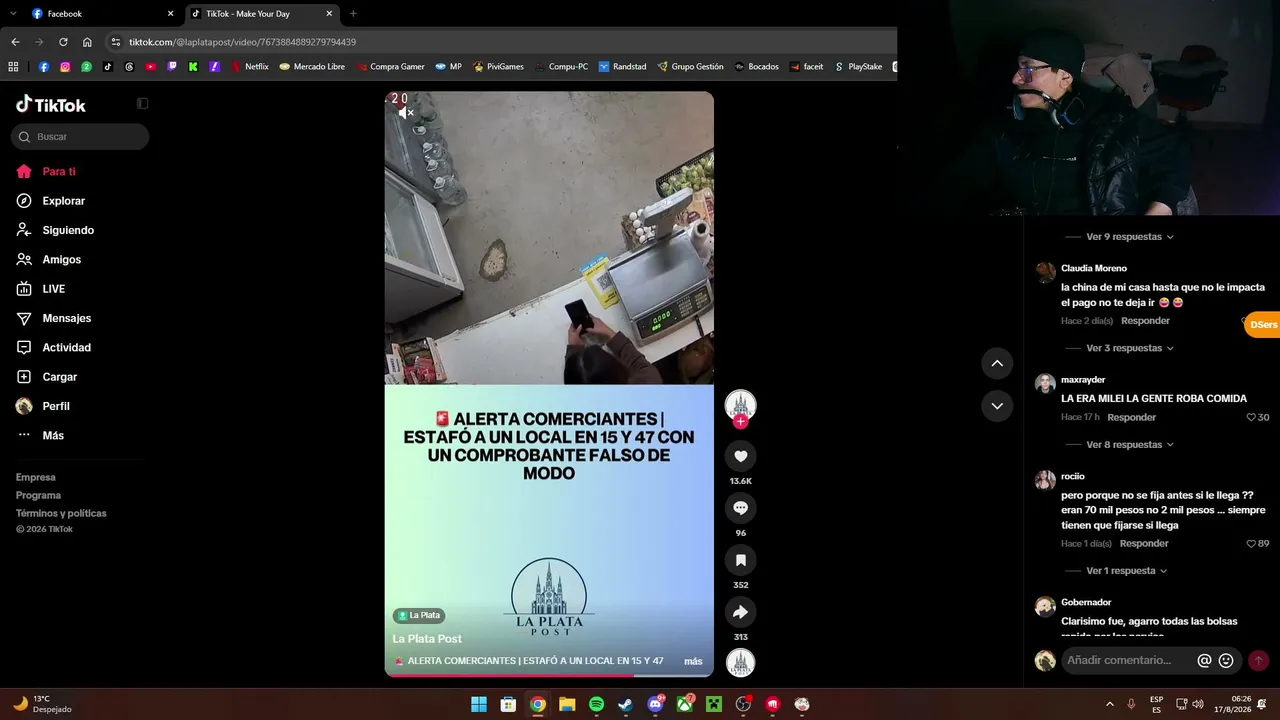Go to next video with down arrow
This screenshot has width=1280, height=720.
pos(997,405)
